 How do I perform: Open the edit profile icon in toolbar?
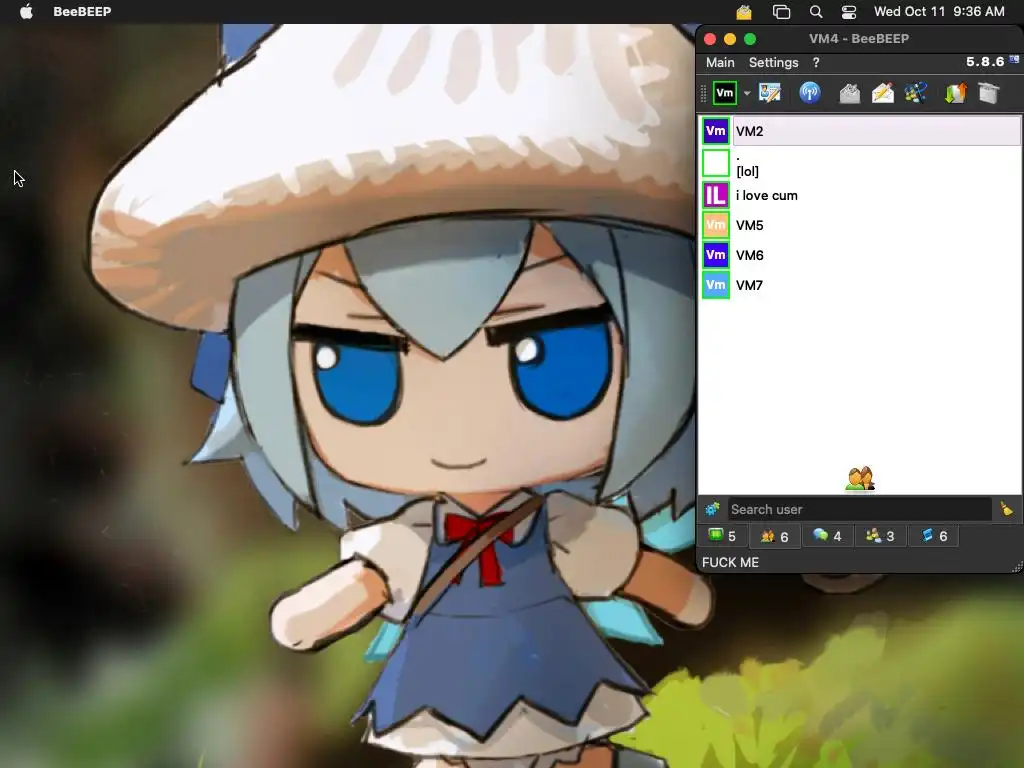(x=770, y=93)
